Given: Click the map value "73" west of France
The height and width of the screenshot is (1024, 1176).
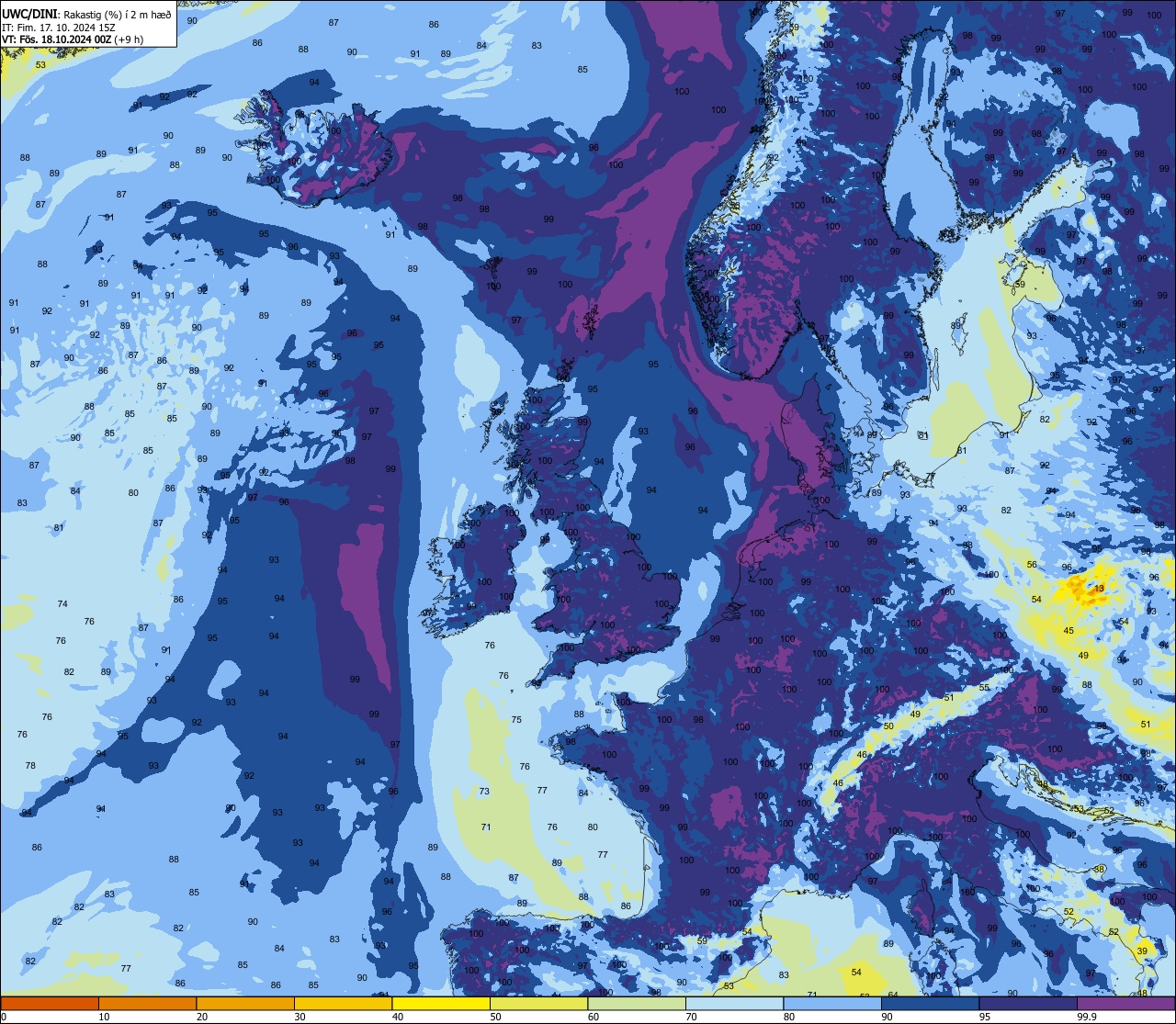Looking at the screenshot, I should tap(484, 792).
